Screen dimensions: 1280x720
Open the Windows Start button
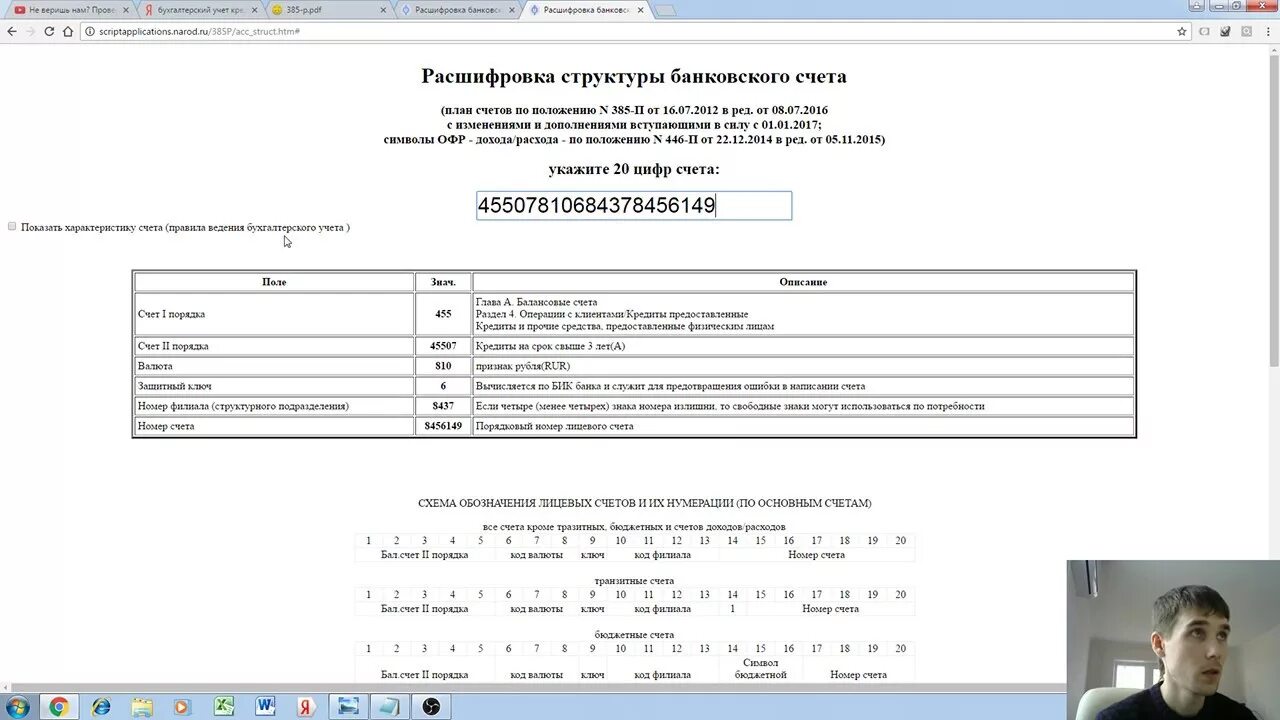pos(17,706)
